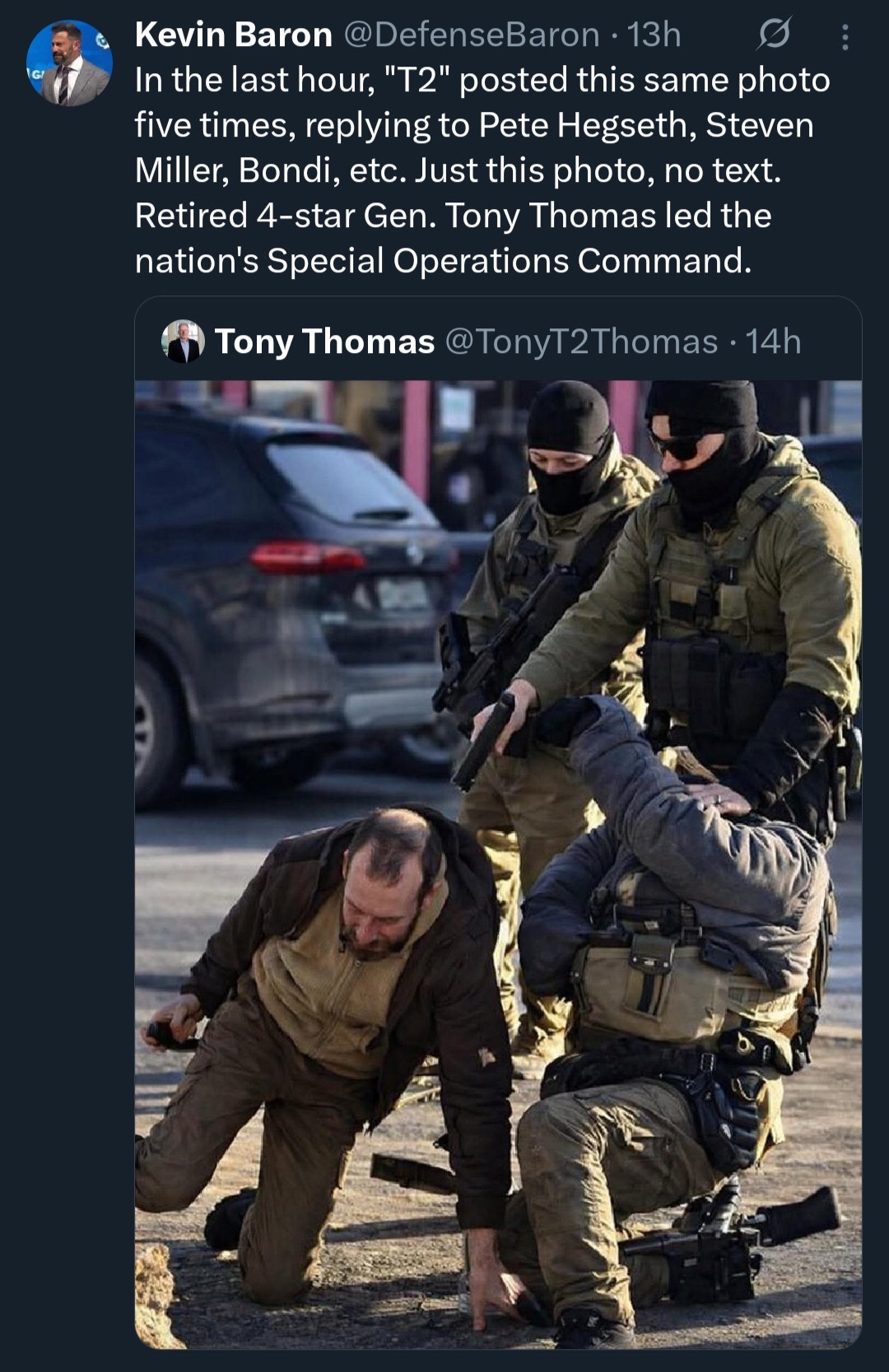This screenshot has width=889, height=1372.
Task: Open the @TonyT2Thomas handle
Action: click(581, 341)
